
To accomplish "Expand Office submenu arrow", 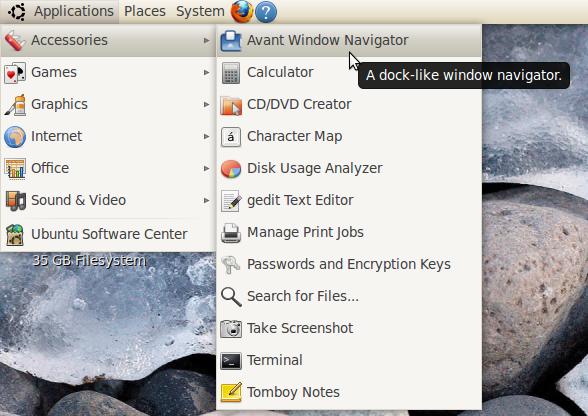I will tap(207, 168).
